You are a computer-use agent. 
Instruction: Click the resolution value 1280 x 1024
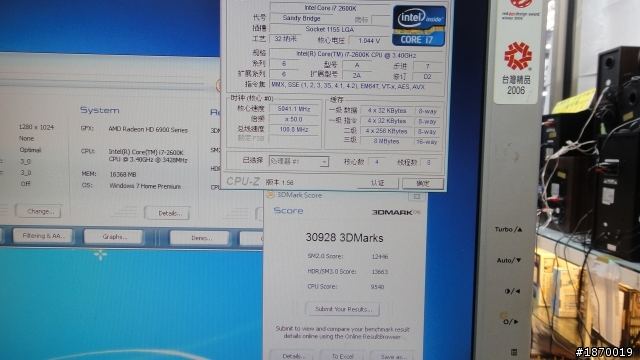pyautogui.click(x=36, y=127)
